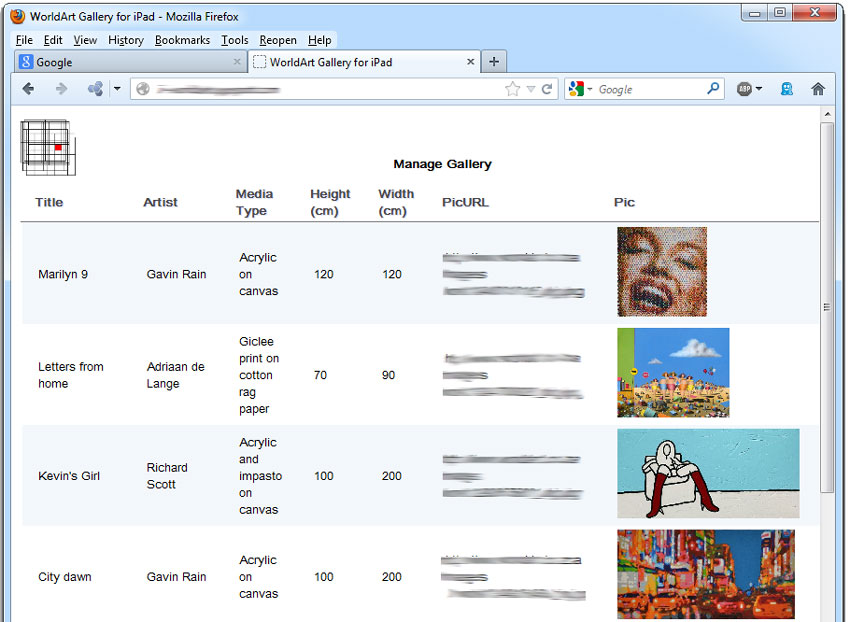This screenshot has width=850, height=622.
Task: Click the City dawn street thumbnail
Action: (706, 574)
